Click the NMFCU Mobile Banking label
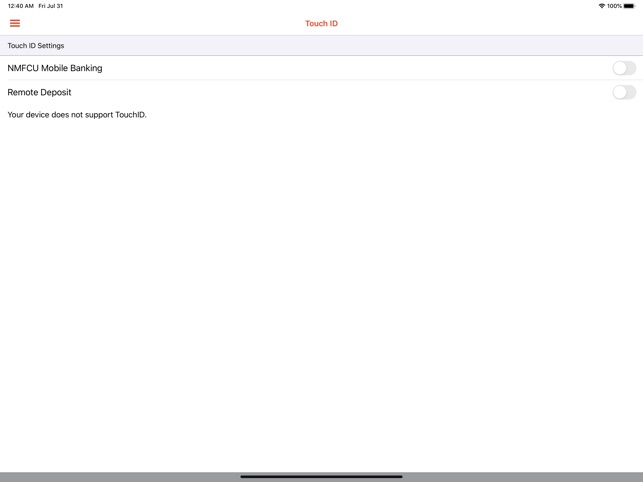 pos(55,68)
